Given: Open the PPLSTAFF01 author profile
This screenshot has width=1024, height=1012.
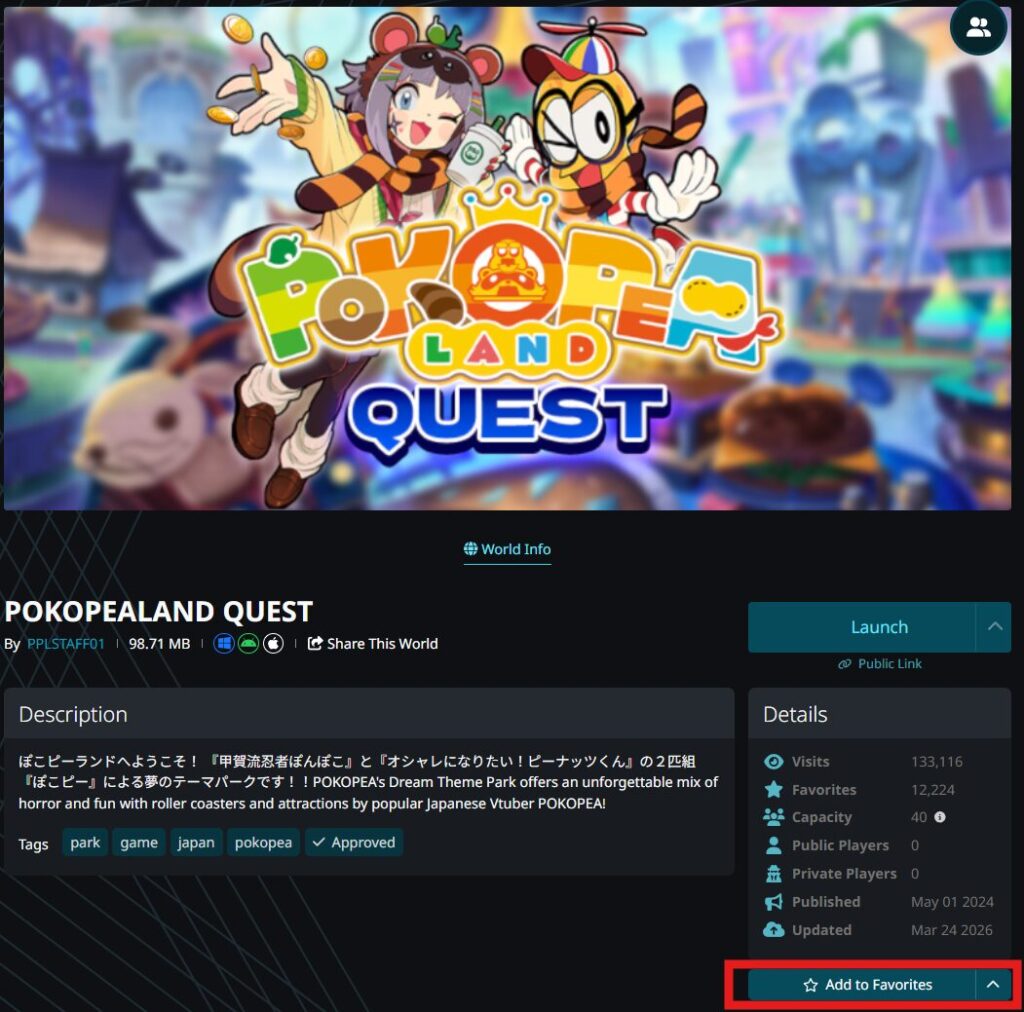Looking at the screenshot, I should coord(66,644).
